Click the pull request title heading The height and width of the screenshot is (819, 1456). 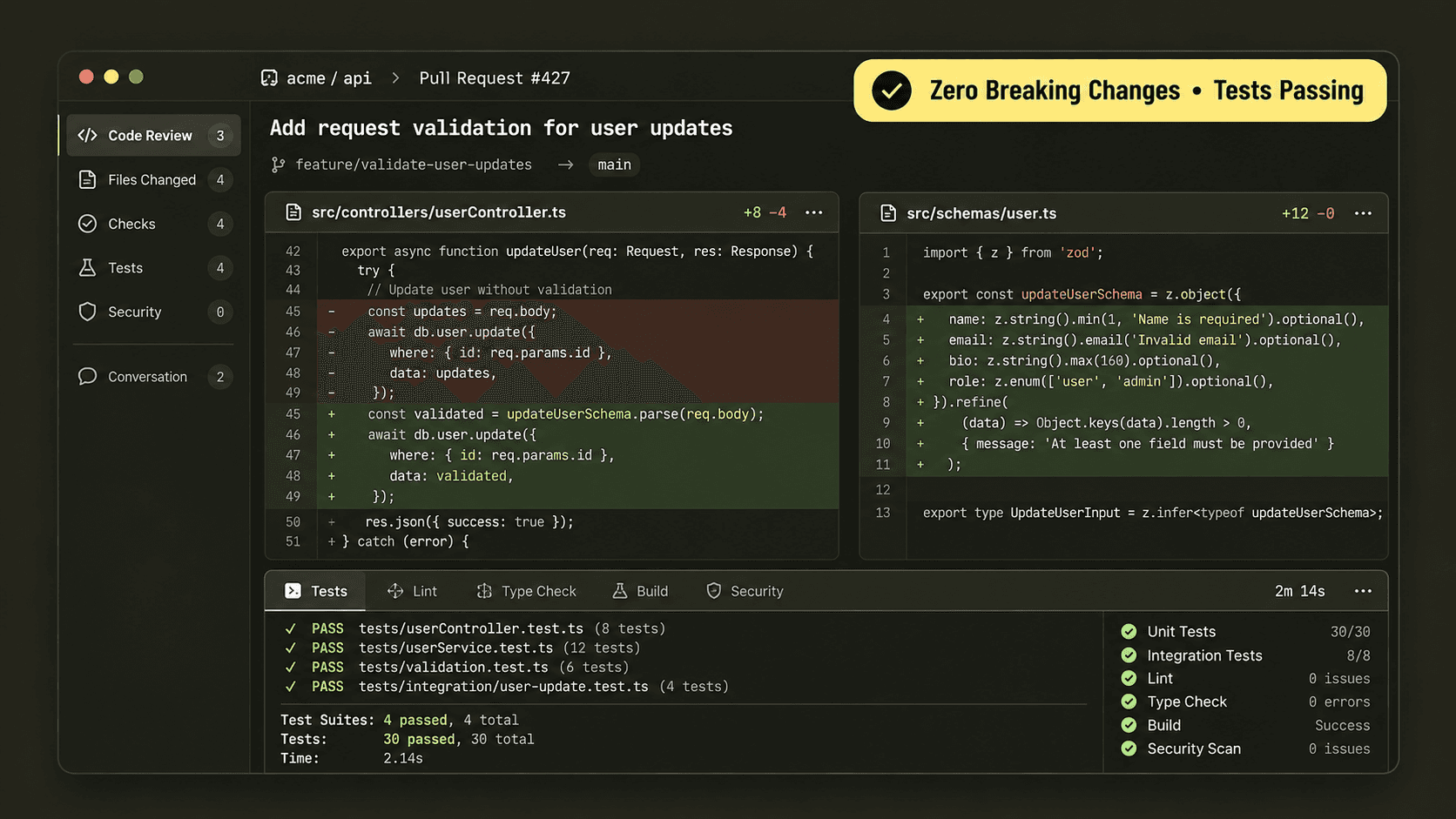501,128
